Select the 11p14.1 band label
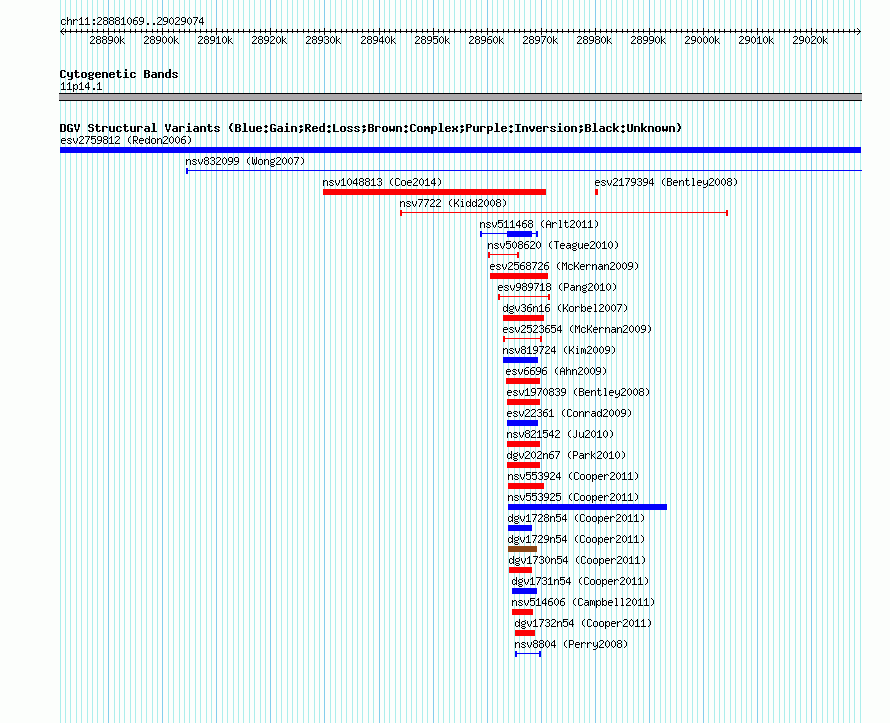The height and width of the screenshot is (723, 890). tap(81, 86)
